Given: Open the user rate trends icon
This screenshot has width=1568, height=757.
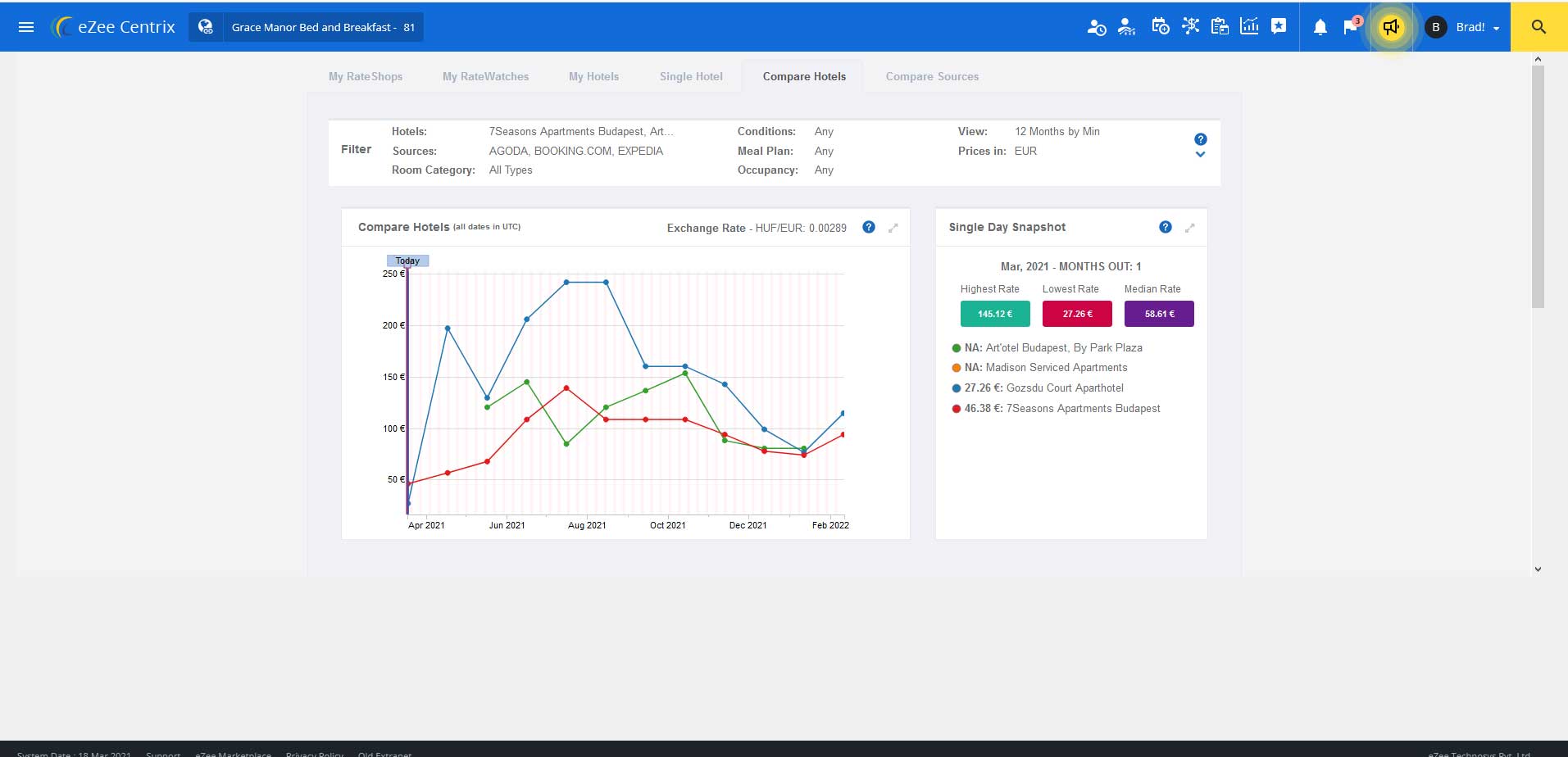Looking at the screenshot, I should click(x=1127, y=27).
